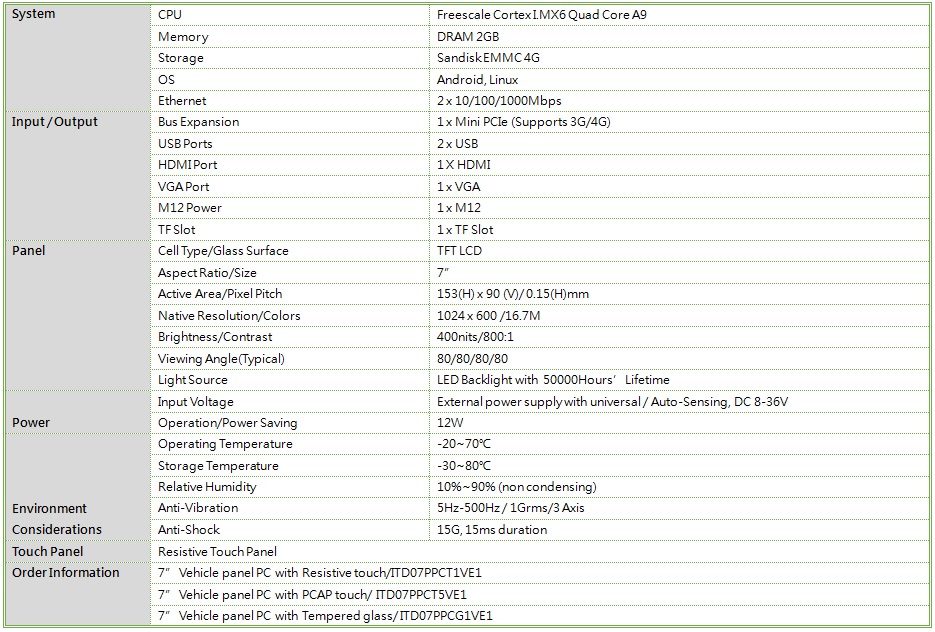Click the 'Resistive Touch Panel' value
The height and width of the screenshot is (632, 935).
217,552
